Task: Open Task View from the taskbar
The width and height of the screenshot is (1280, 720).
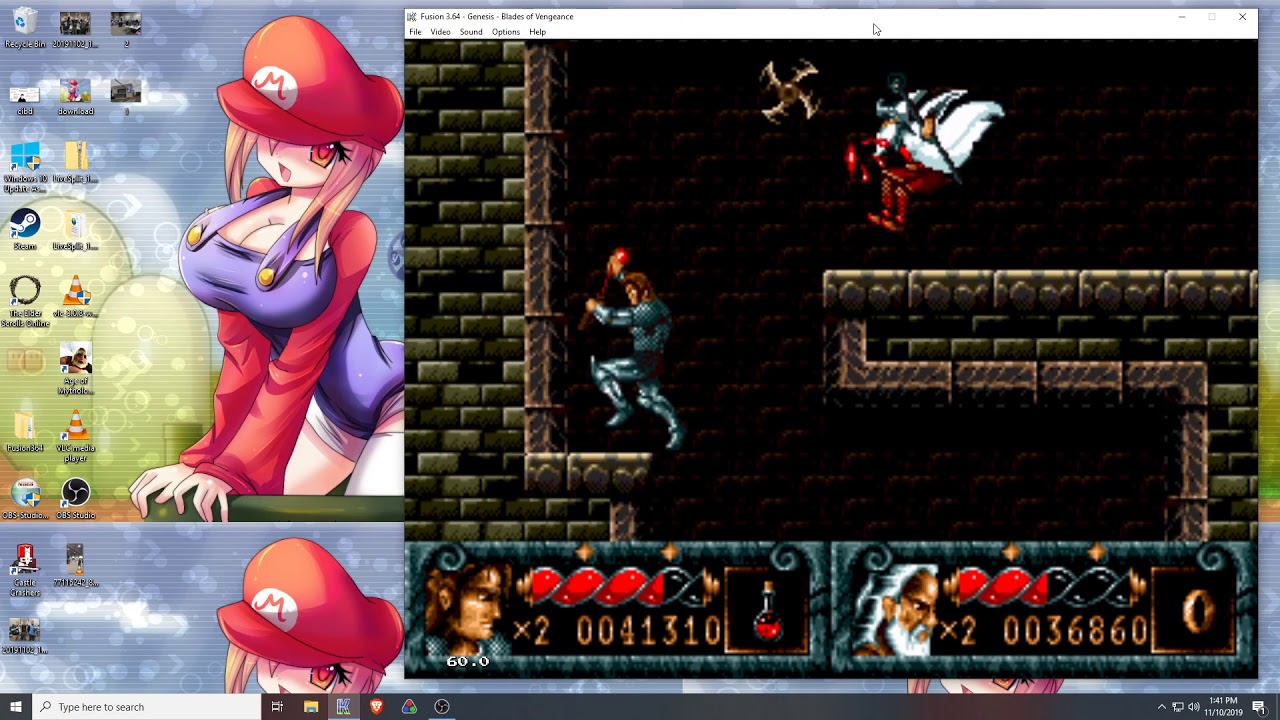Action: [277, 707]
